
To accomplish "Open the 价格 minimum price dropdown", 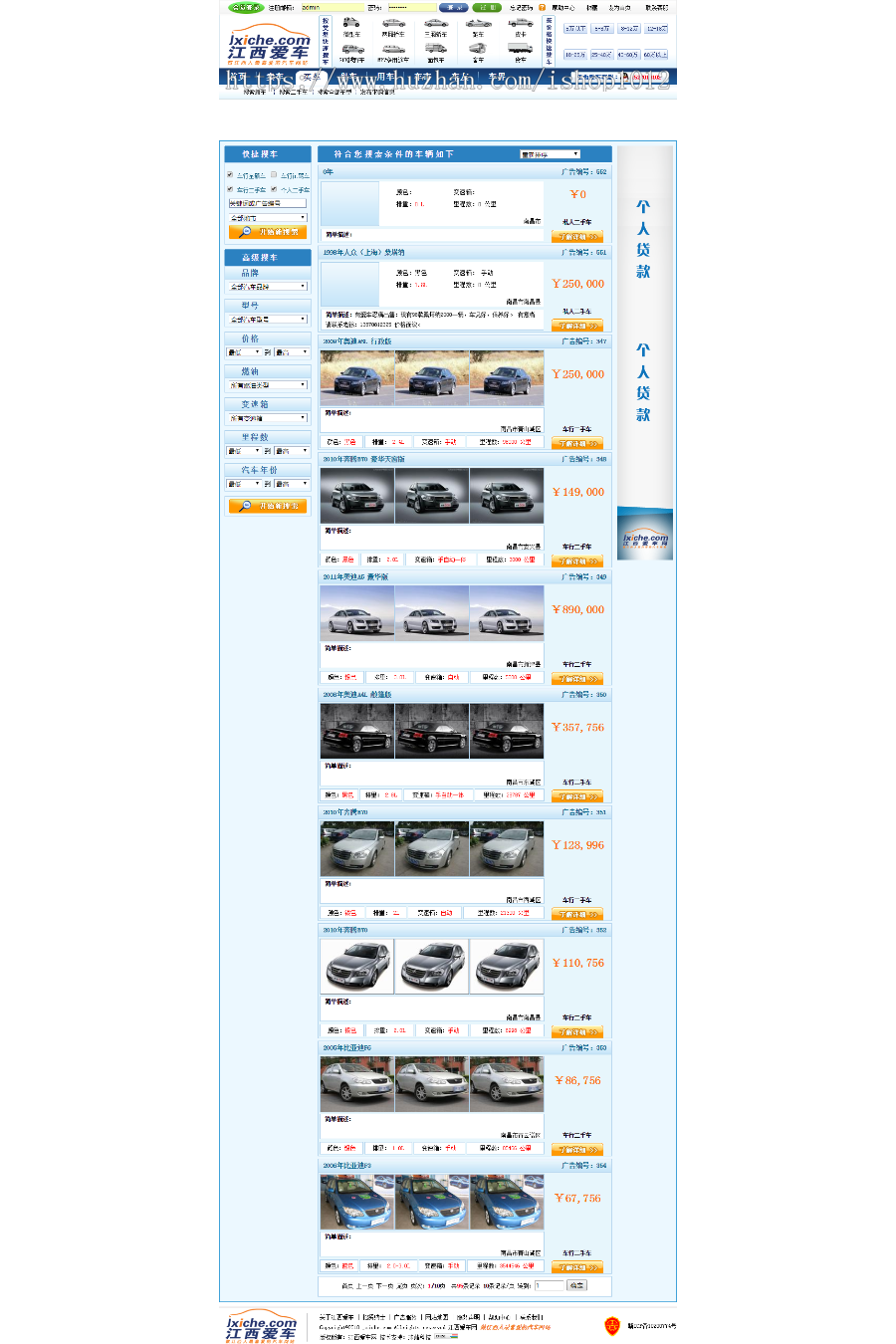I will point(244,352).
